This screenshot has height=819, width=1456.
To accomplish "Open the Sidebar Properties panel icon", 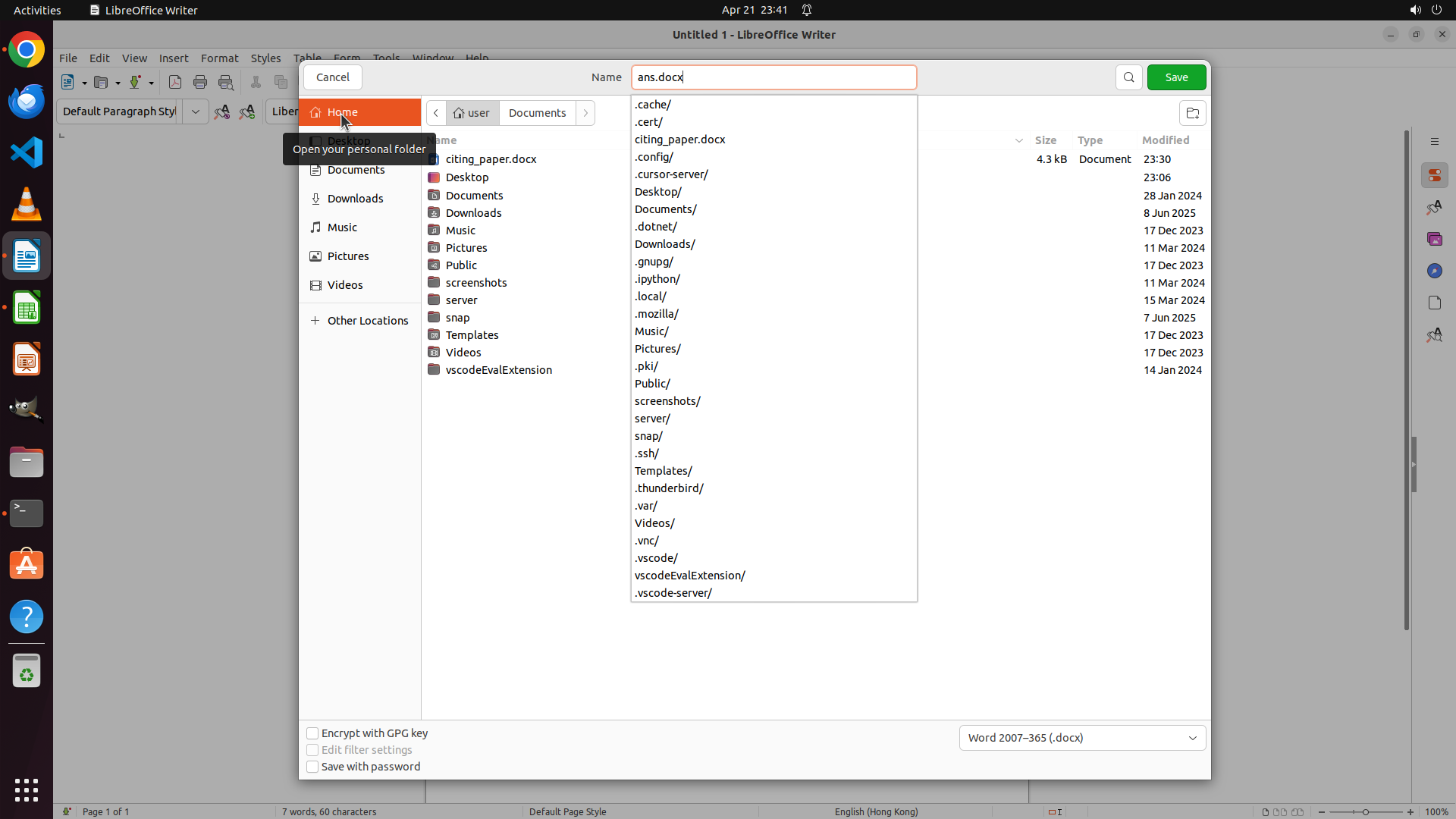I will [1434, 175].
